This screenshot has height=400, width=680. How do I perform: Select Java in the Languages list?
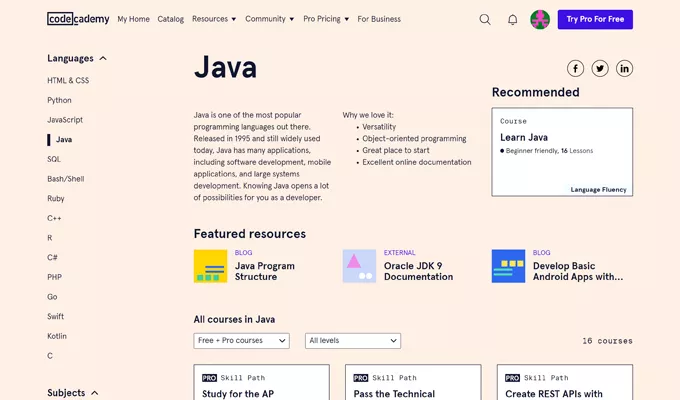click(x=64, y=140)
